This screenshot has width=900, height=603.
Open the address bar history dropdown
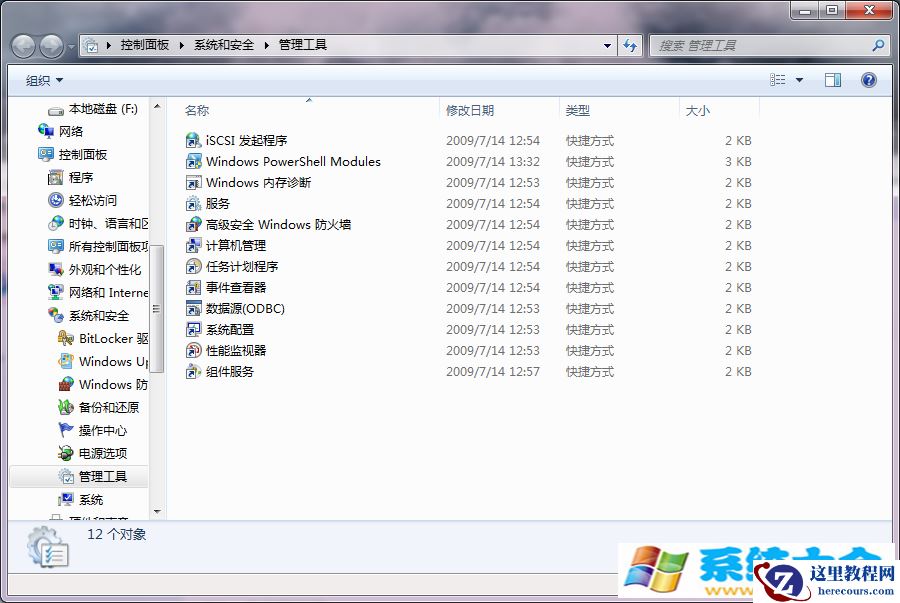coord(606,45)
